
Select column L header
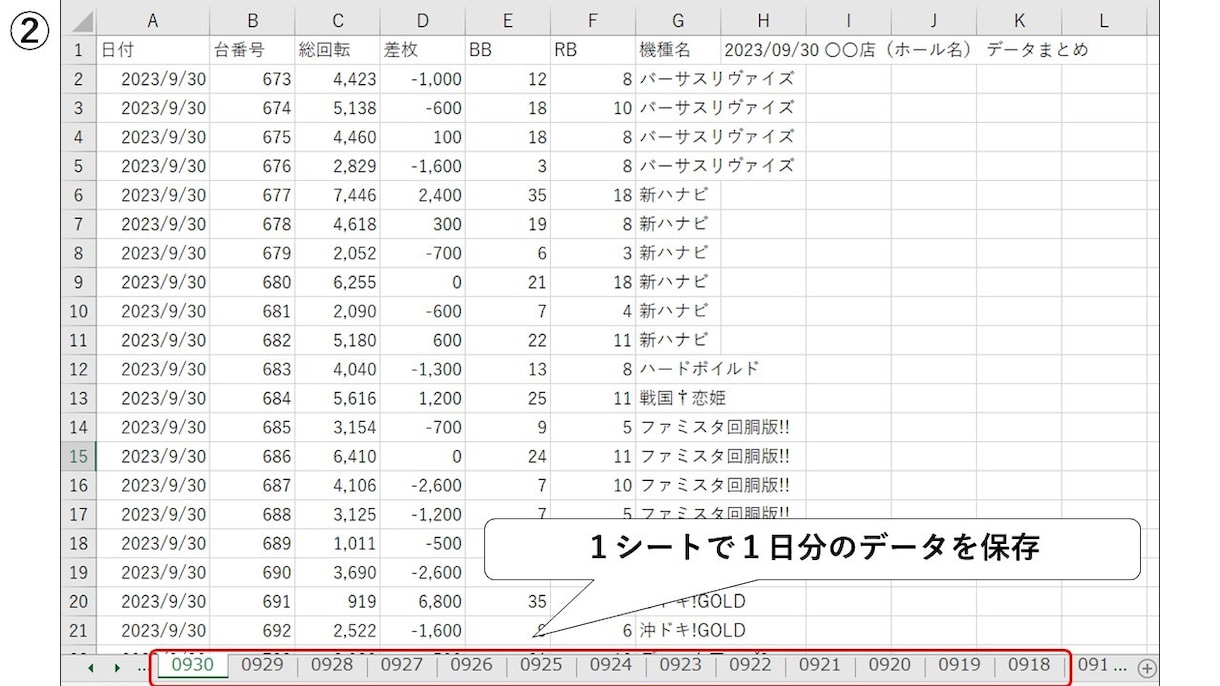[1104, 20]
